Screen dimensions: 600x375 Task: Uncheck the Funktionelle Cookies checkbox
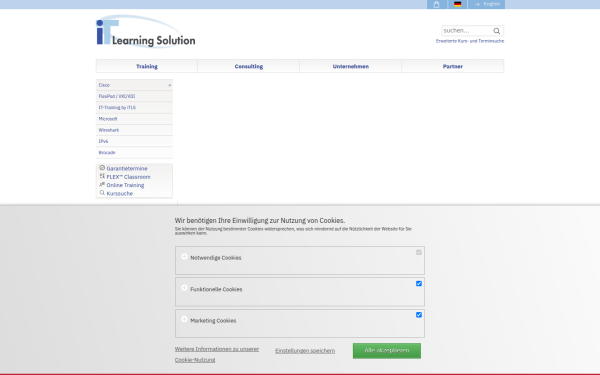pyautogui.click(x=419, y=284)
